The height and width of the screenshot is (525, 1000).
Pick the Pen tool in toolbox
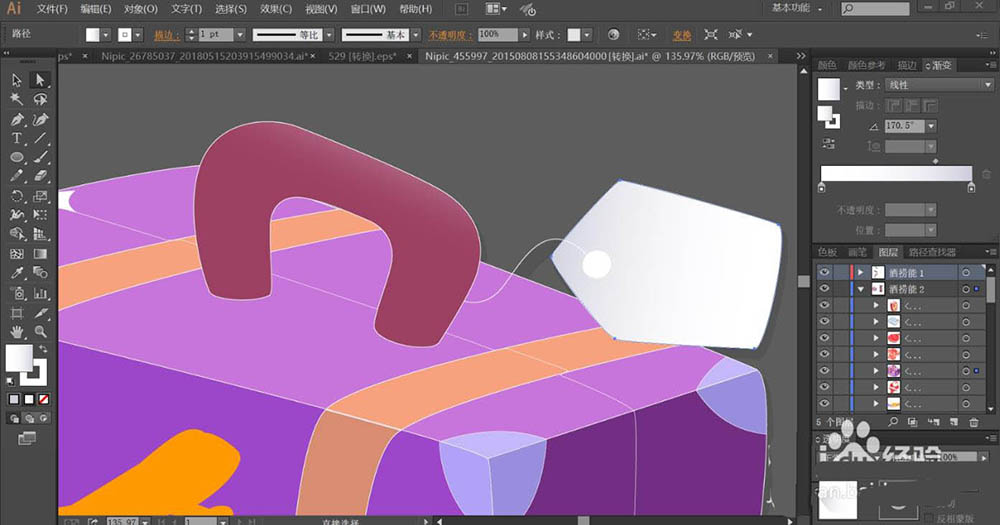click(x=17, y=119)
